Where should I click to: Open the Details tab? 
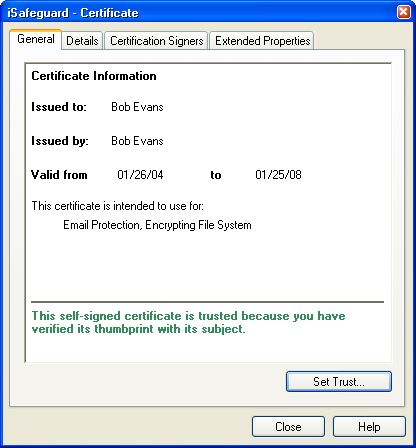(82, 41)
